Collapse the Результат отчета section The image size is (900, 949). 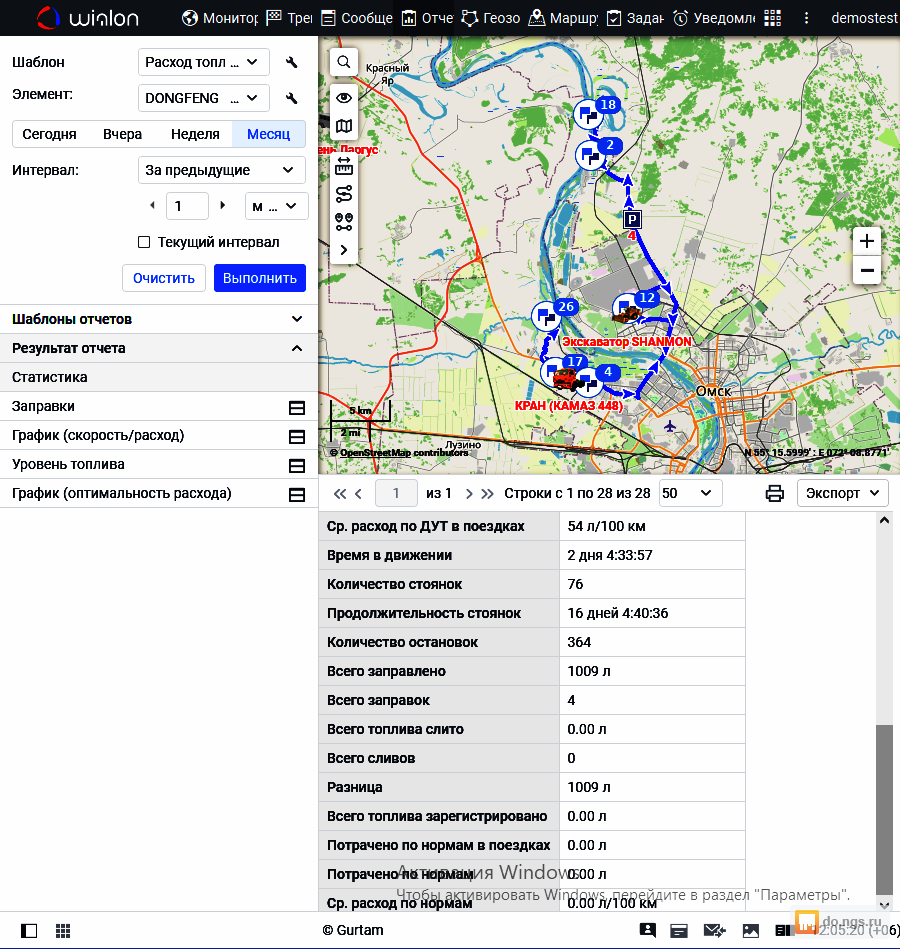click(296, 348)
